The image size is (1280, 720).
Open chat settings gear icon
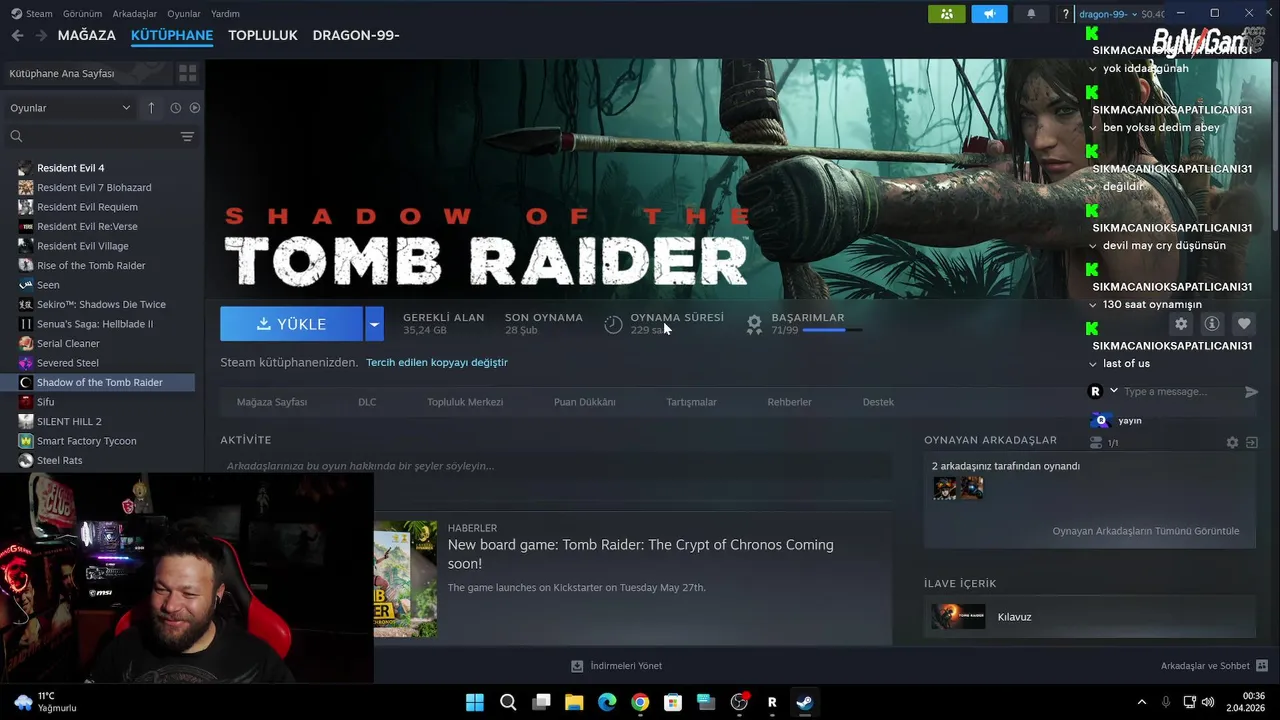[x=1232, y=443]
